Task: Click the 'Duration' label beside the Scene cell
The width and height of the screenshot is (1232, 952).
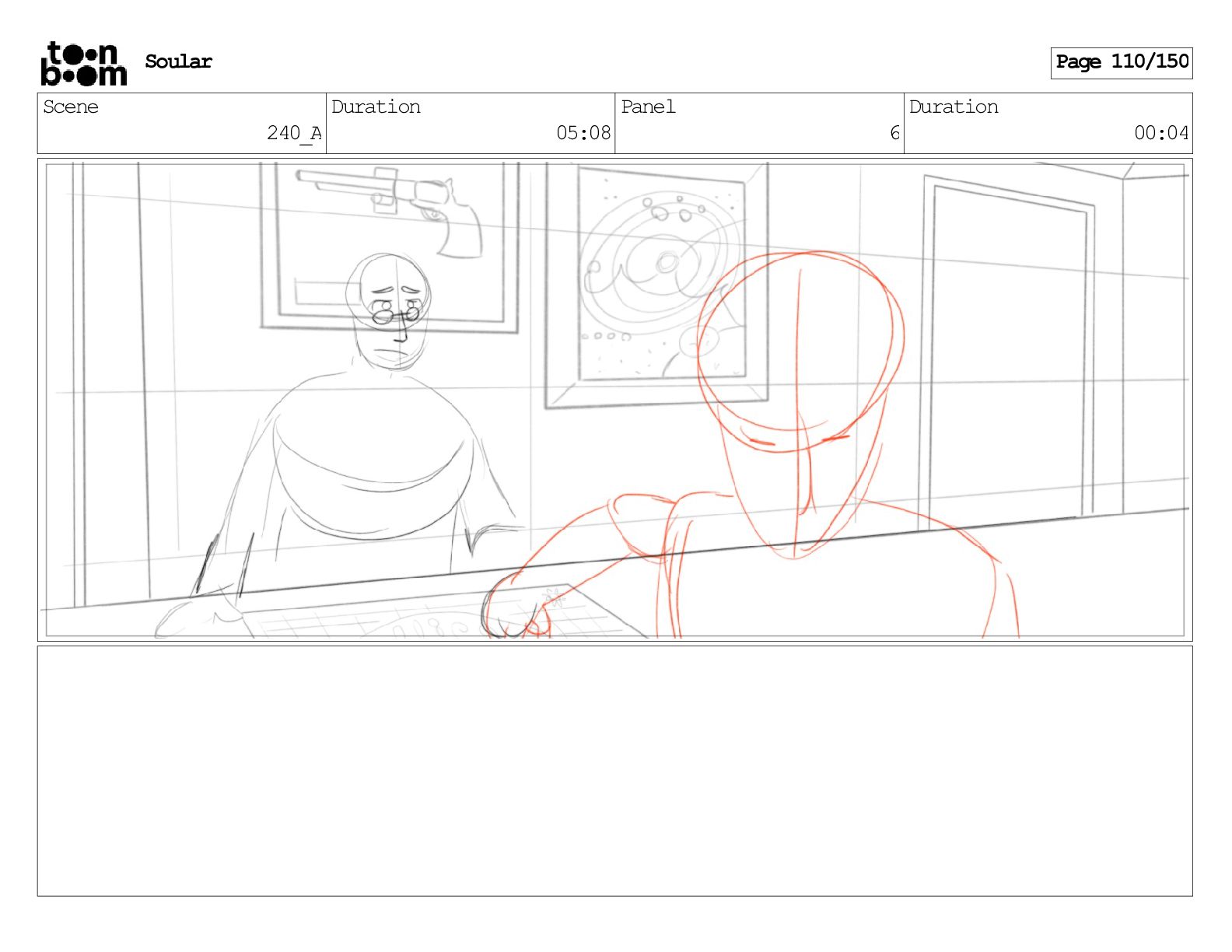Action: [x=376, y=107]
